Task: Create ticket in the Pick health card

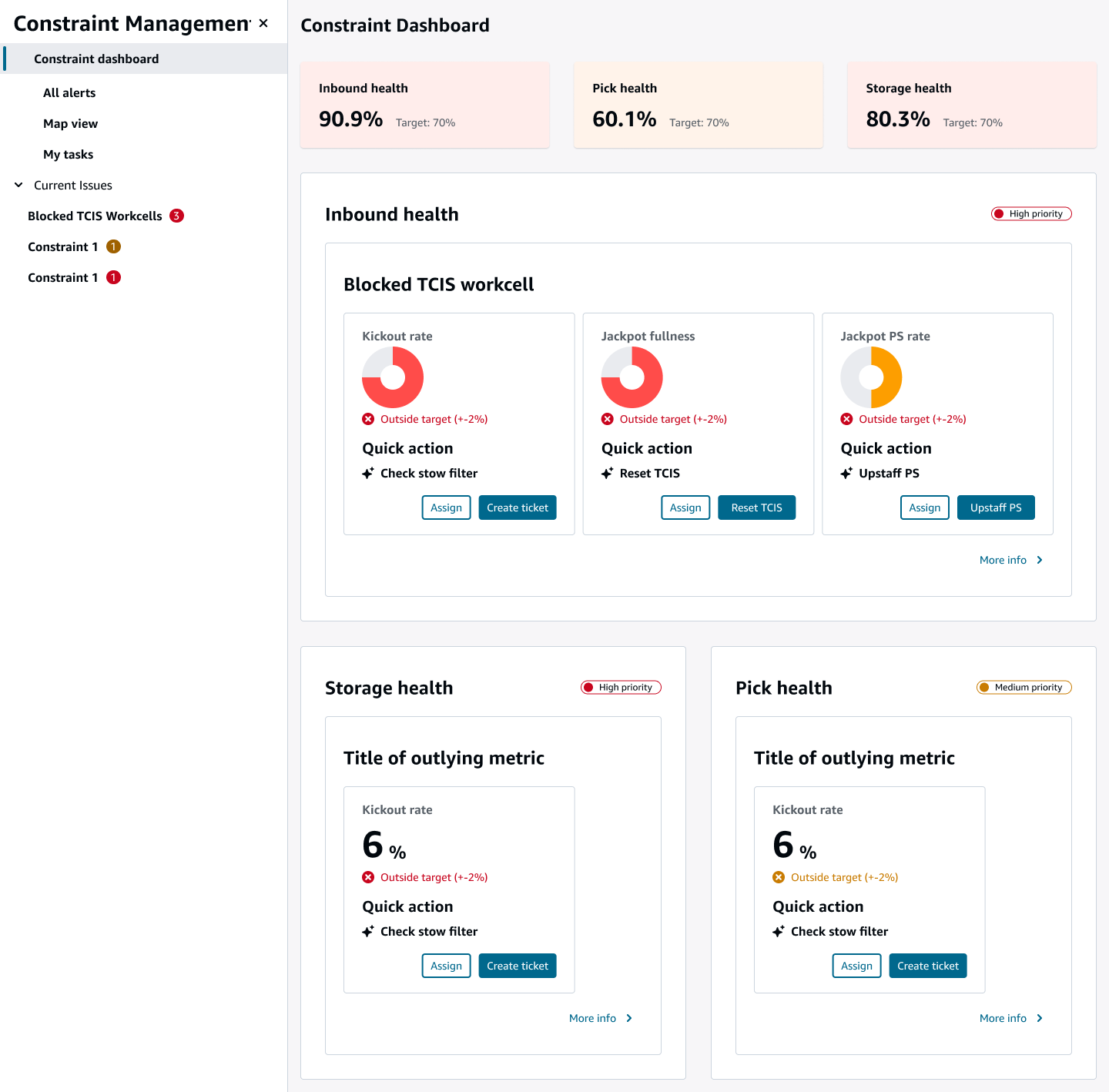Action: click(928, 966)
